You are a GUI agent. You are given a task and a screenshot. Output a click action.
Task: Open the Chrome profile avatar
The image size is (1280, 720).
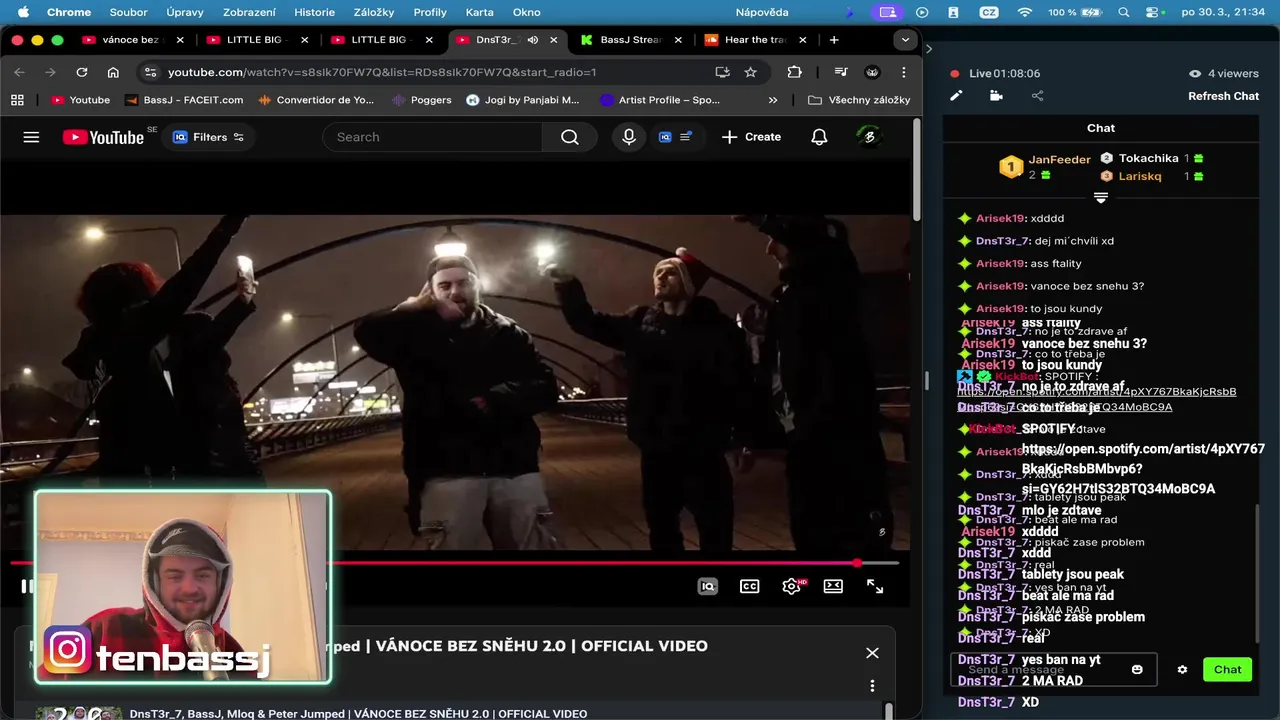(872, 72)
